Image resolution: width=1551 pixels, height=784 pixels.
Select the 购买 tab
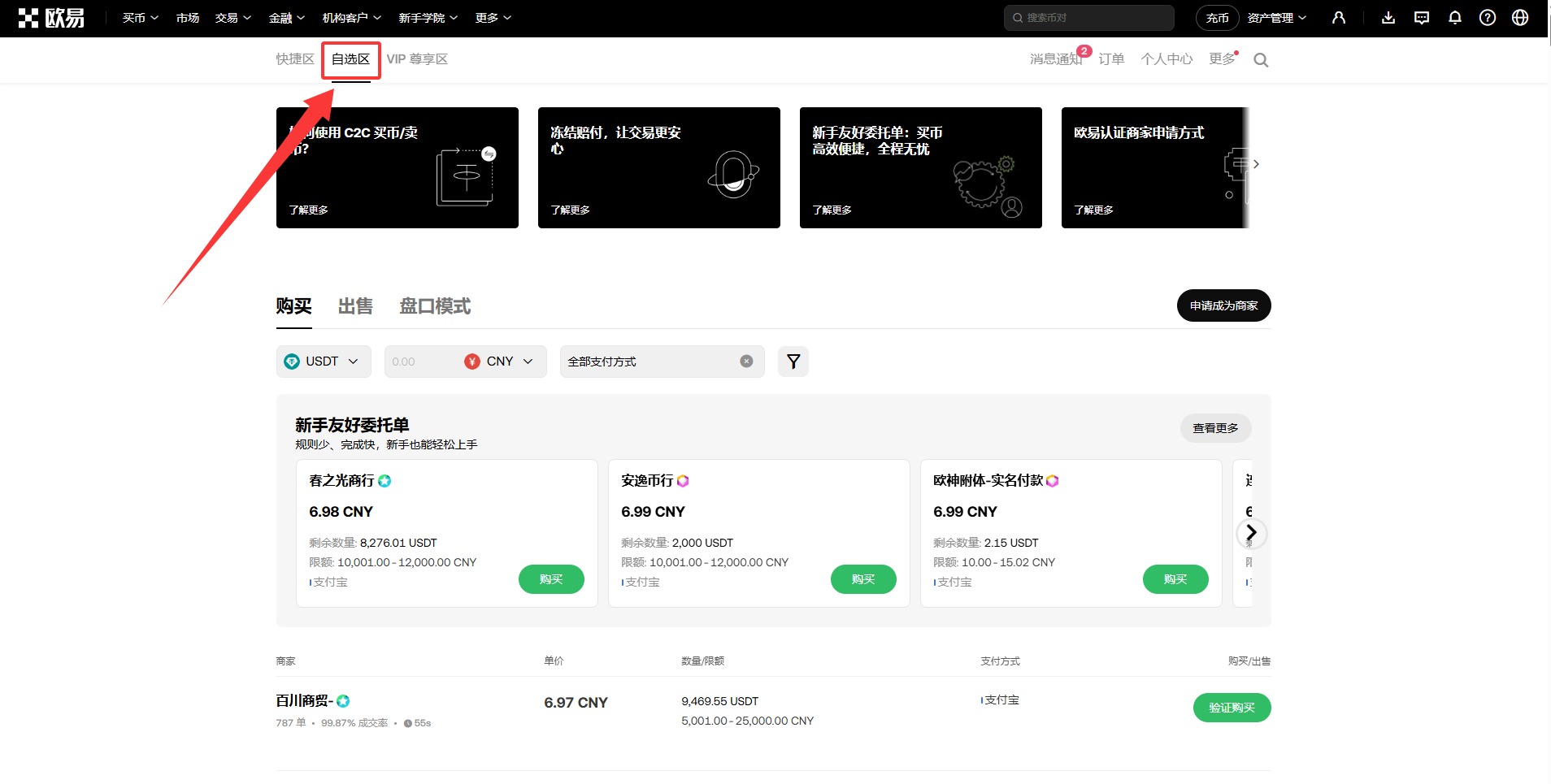pyautogui.click(x=294, y=306)
